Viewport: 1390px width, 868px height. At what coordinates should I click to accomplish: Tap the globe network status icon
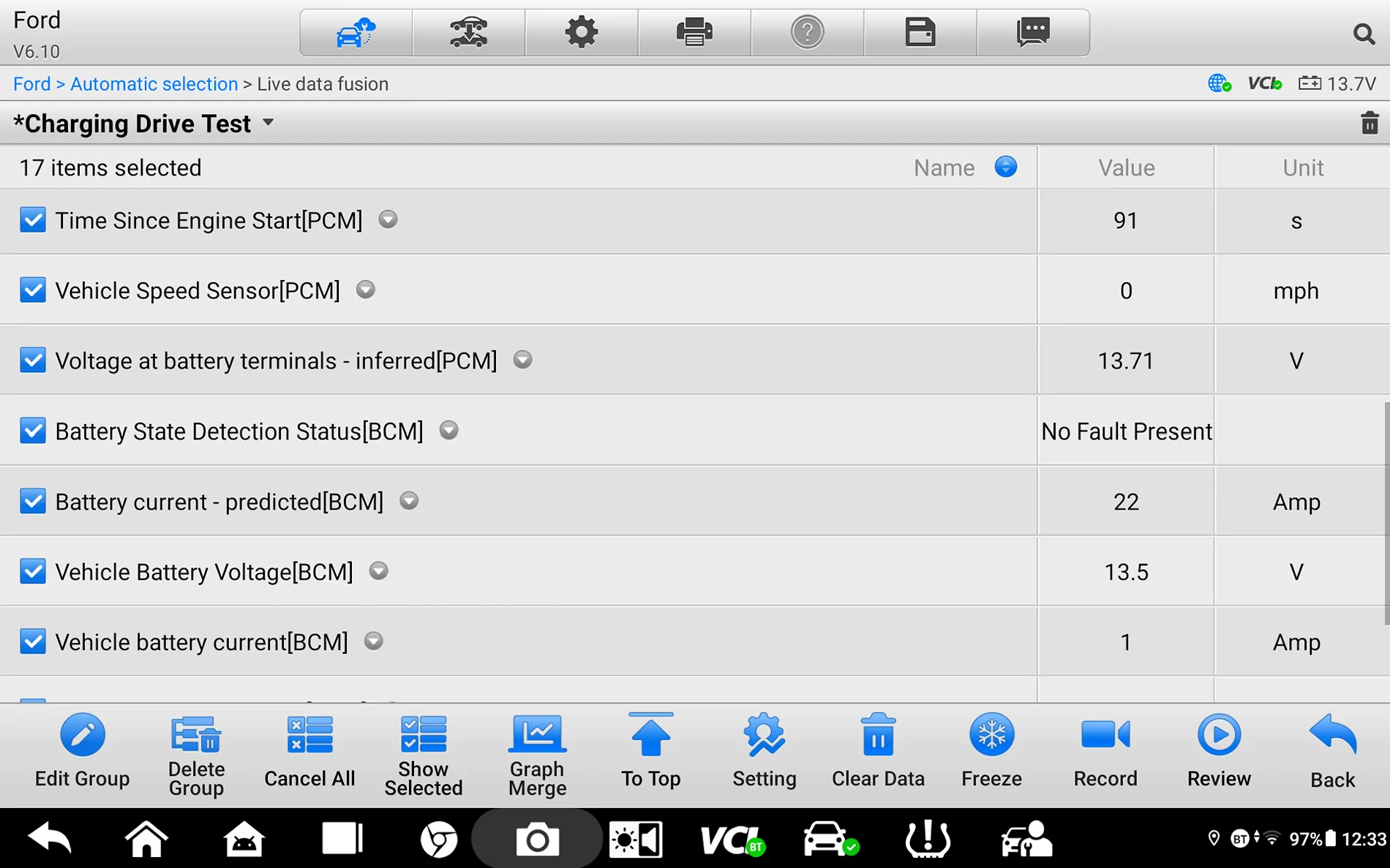(x=1219, y=83)
